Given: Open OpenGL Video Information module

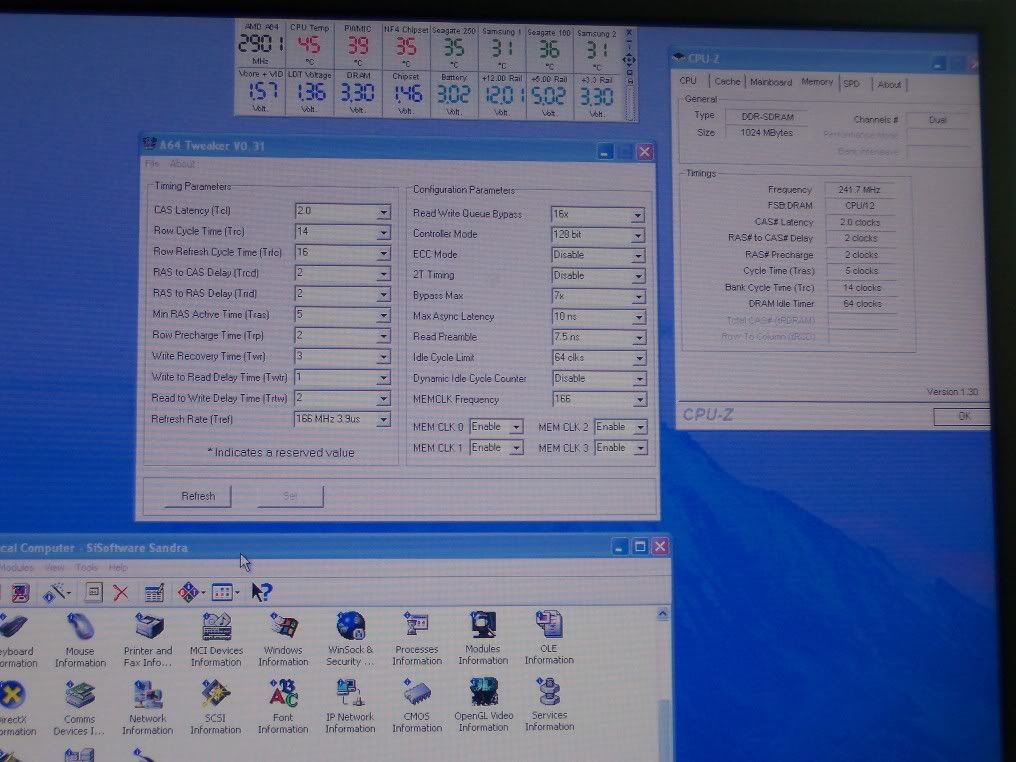Looking at the screenshot, I should 483,704.
